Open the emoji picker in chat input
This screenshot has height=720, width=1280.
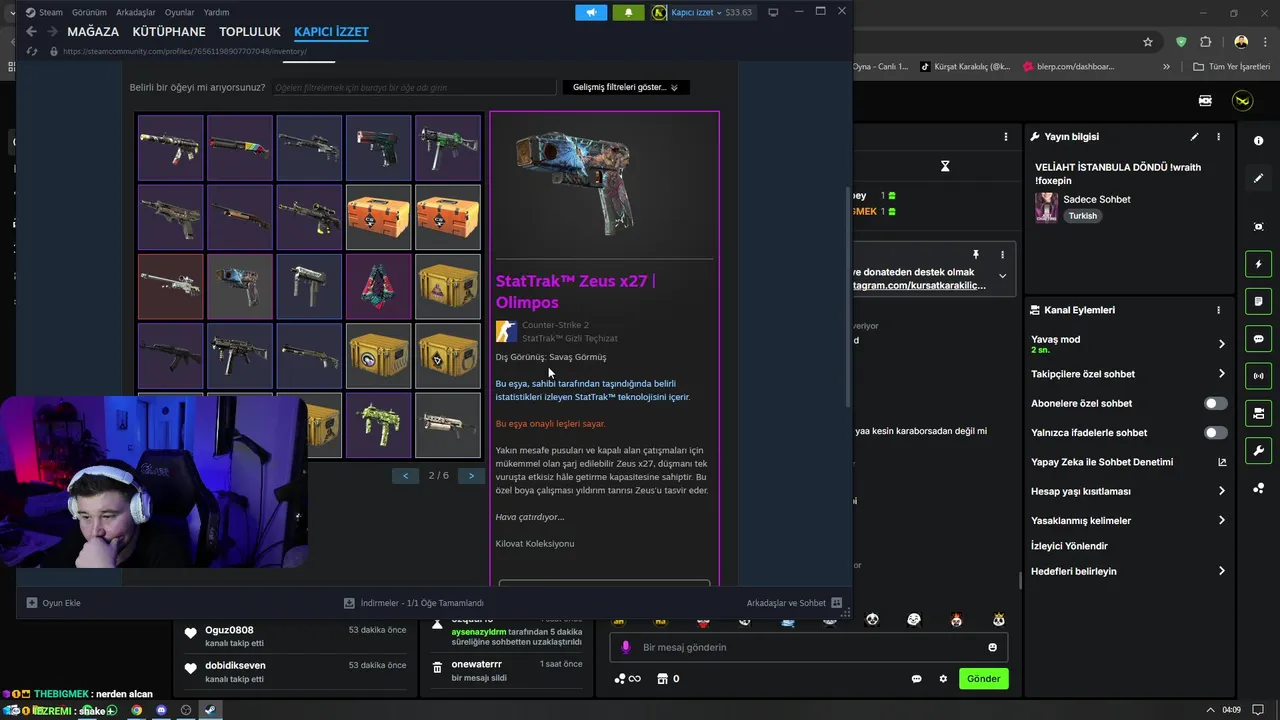click(x=992, y=647)
